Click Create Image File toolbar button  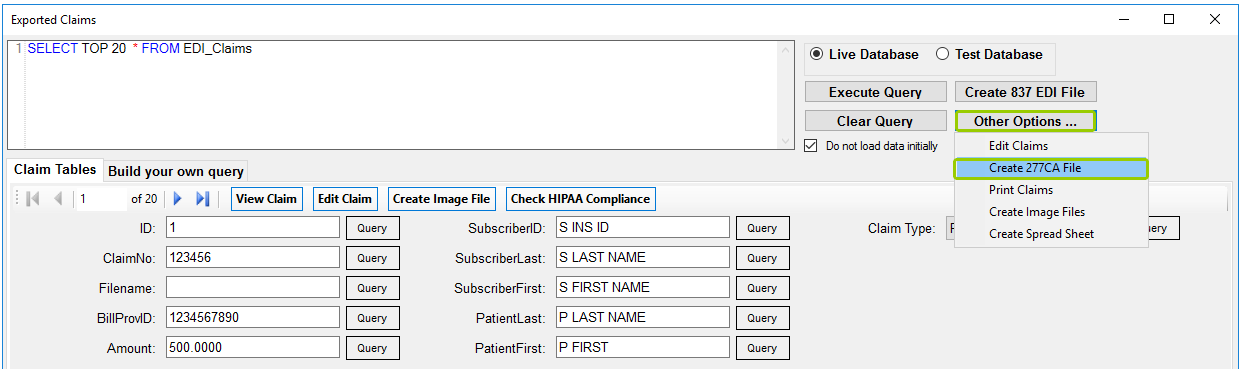pyautogui.click(x=442, y=199)
